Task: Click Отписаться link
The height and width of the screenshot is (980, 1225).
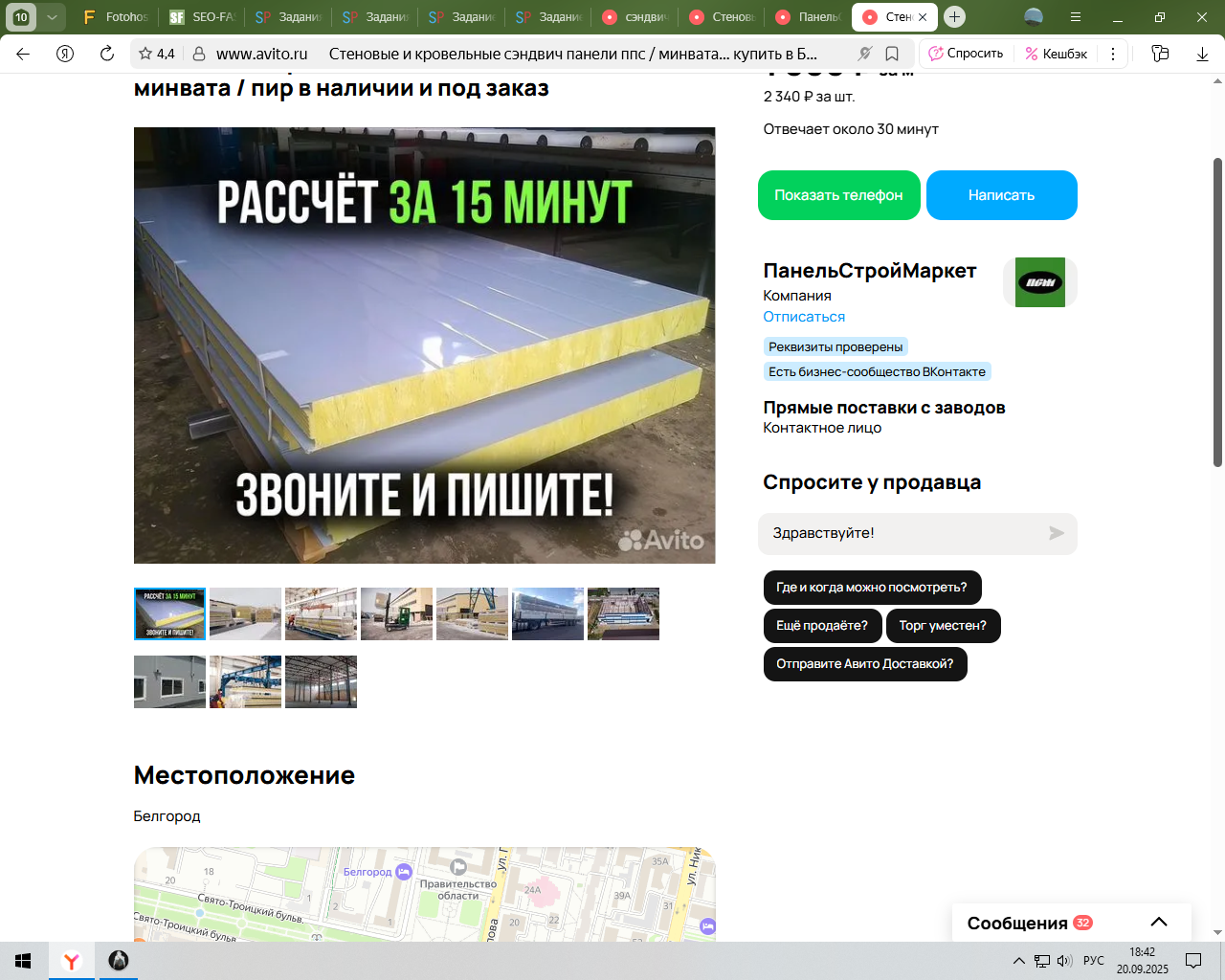Action: click(x=804, y=317)
